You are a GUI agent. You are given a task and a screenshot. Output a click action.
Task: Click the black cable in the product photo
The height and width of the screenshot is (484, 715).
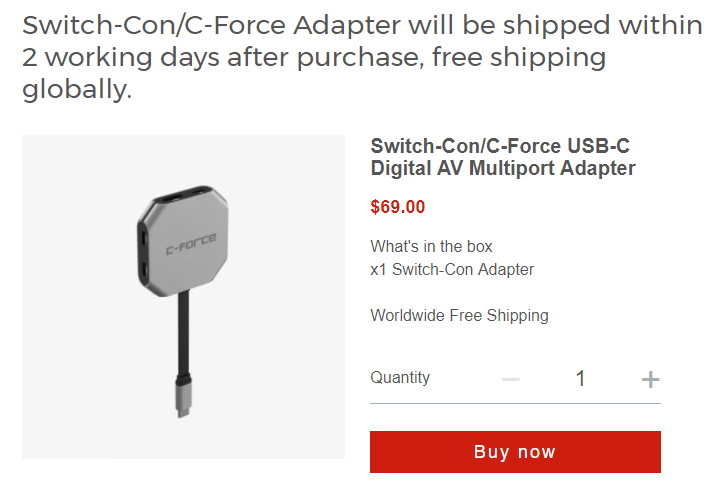(x=183, y=334)
